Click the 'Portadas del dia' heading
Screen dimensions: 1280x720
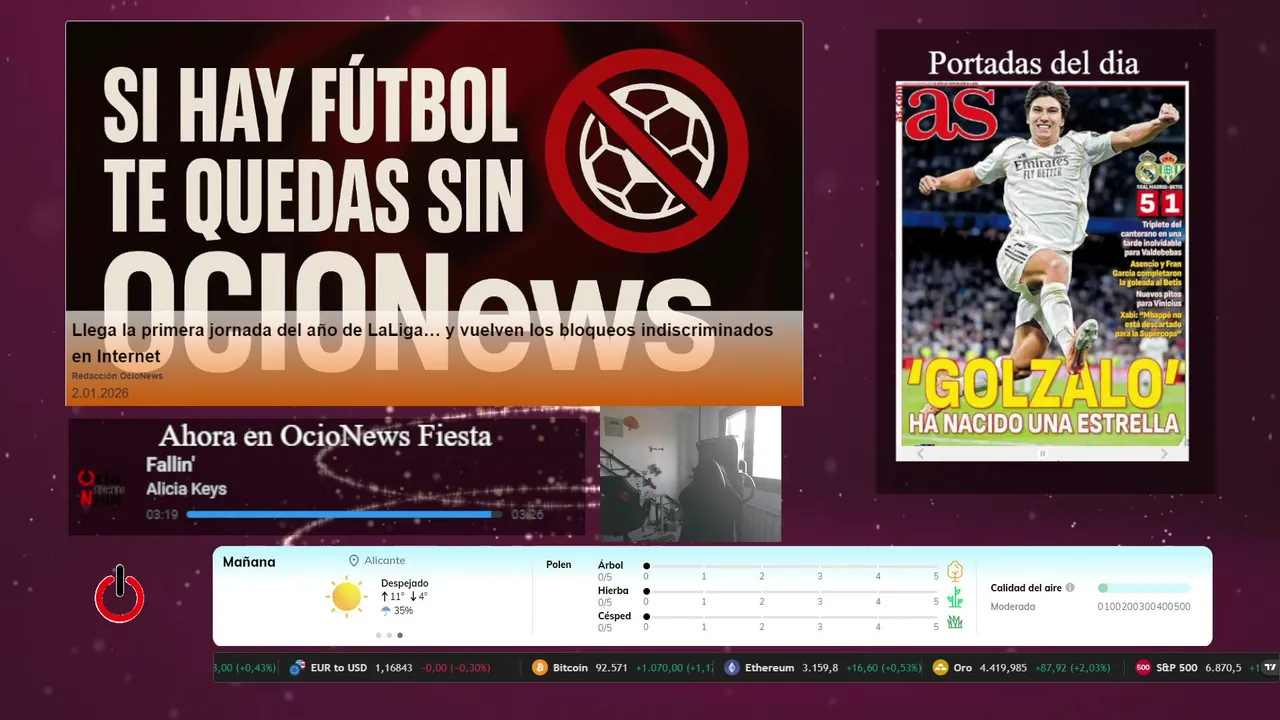coord(1033,63)
